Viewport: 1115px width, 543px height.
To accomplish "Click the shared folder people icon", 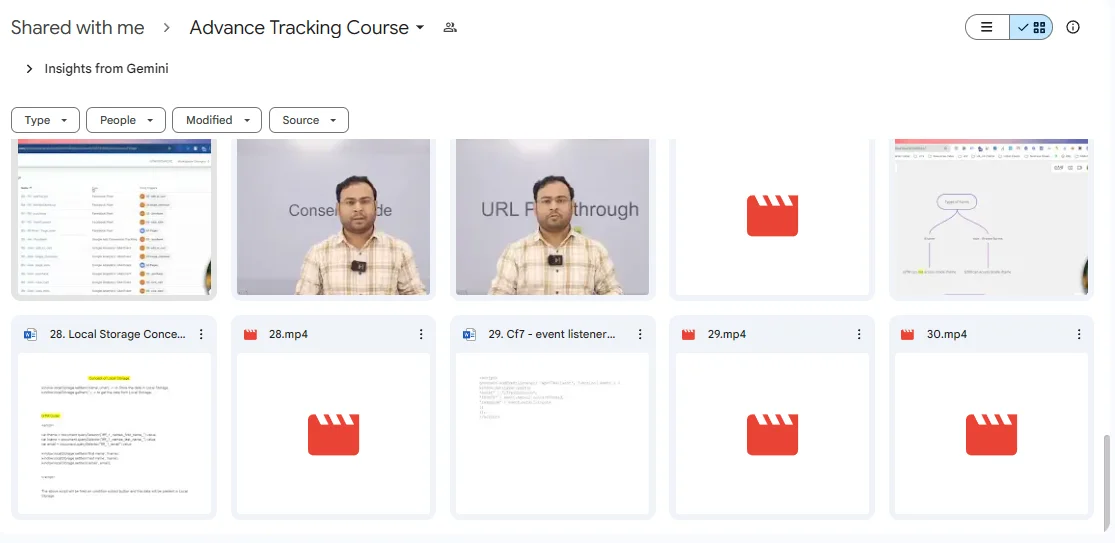I will (450, 28).
